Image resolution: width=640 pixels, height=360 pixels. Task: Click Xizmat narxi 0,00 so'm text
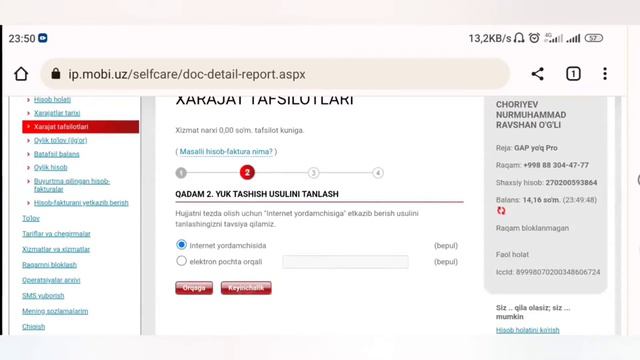pos(240,130)
